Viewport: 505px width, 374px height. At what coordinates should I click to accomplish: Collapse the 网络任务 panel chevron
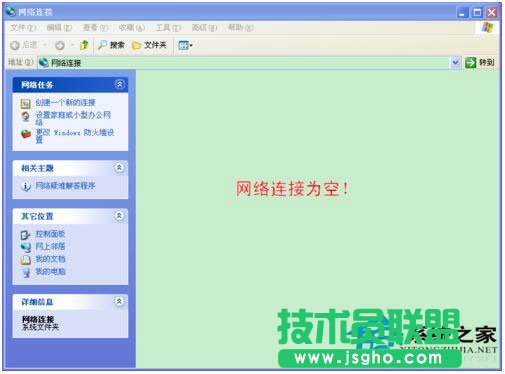119,84
